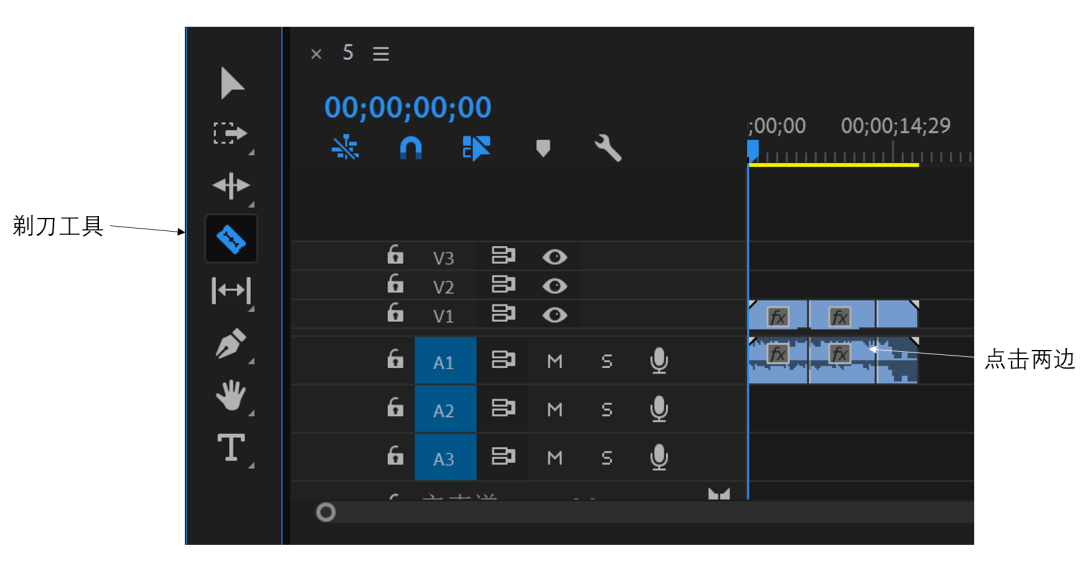
Task: Click fx badge on first V1 clip
Action: 778,318
